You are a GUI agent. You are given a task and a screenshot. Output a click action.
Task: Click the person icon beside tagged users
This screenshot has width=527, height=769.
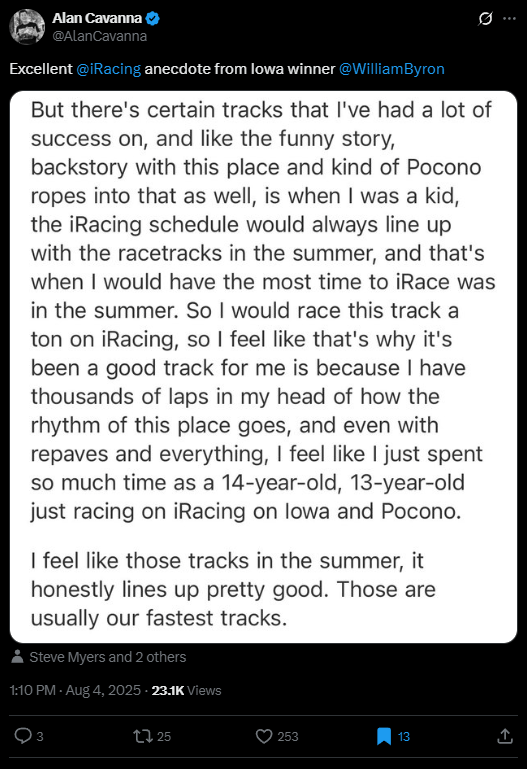(18, 657)
